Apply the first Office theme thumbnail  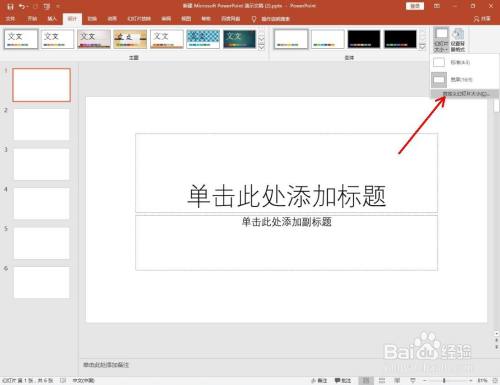[x=21, y=39]
